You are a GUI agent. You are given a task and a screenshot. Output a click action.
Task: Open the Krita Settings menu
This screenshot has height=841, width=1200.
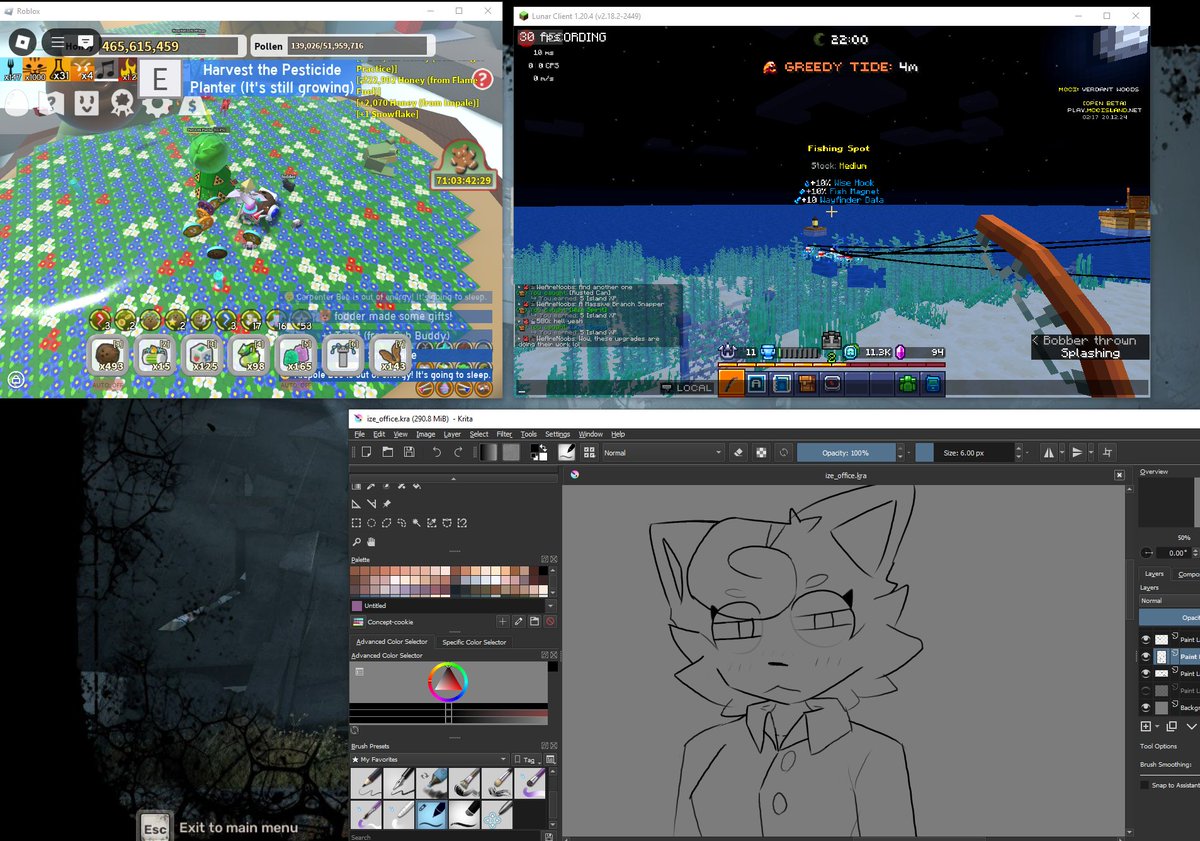point(557,434)
